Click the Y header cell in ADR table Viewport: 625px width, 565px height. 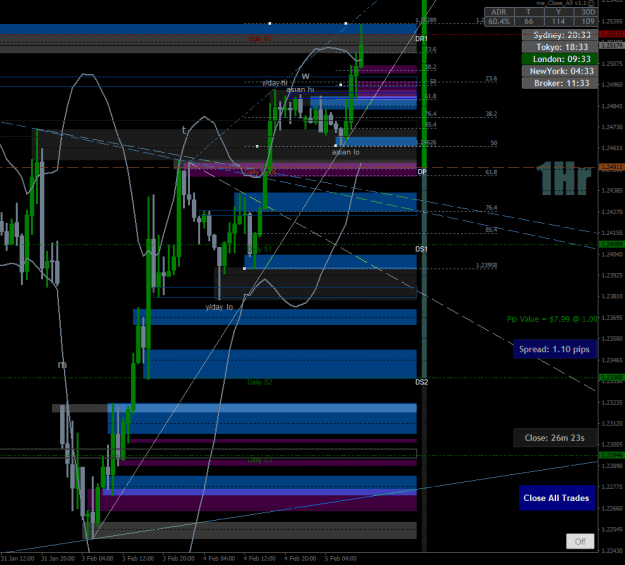click(x=558, y=12)
